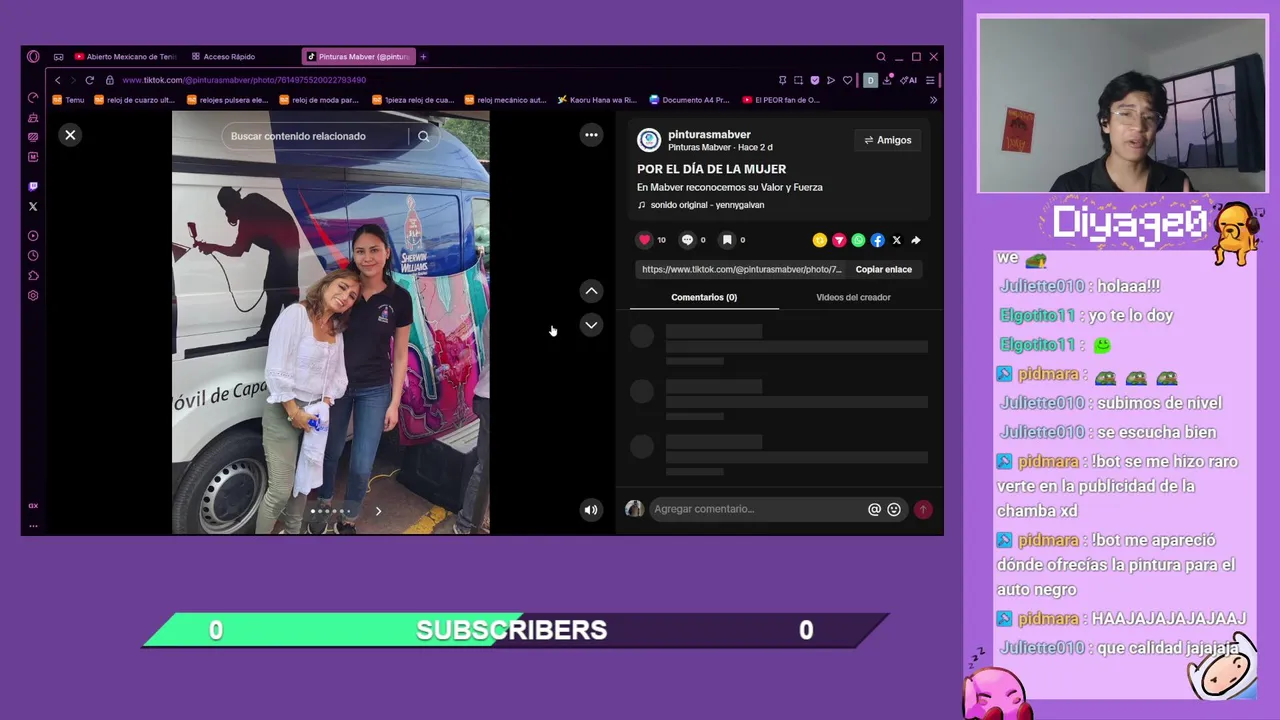Share post to WhatsApp
The width and height of the screenshot is (1280, 720).
858,240
